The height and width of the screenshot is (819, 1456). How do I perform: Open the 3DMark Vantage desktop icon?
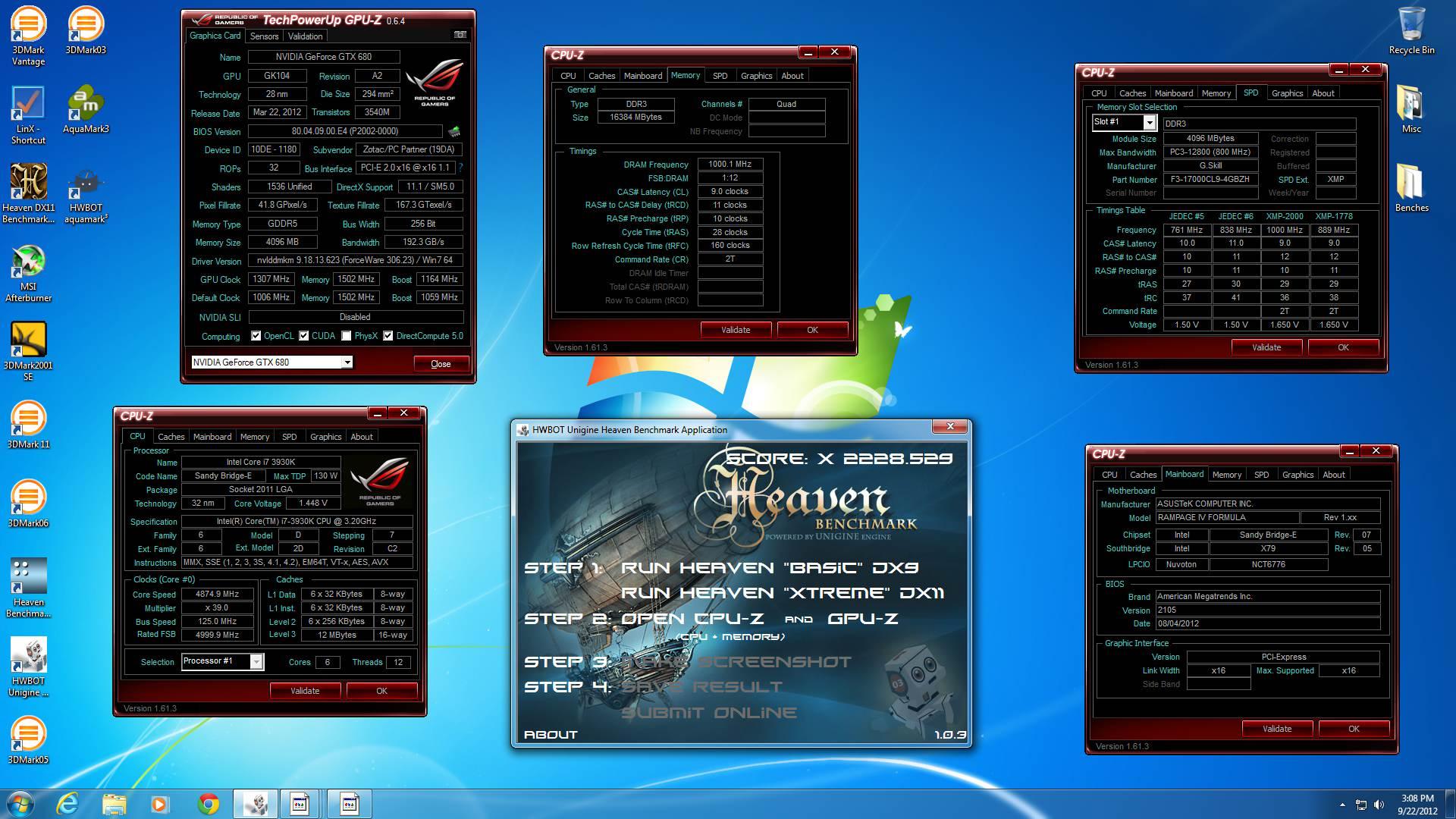[x=28, y=36]
